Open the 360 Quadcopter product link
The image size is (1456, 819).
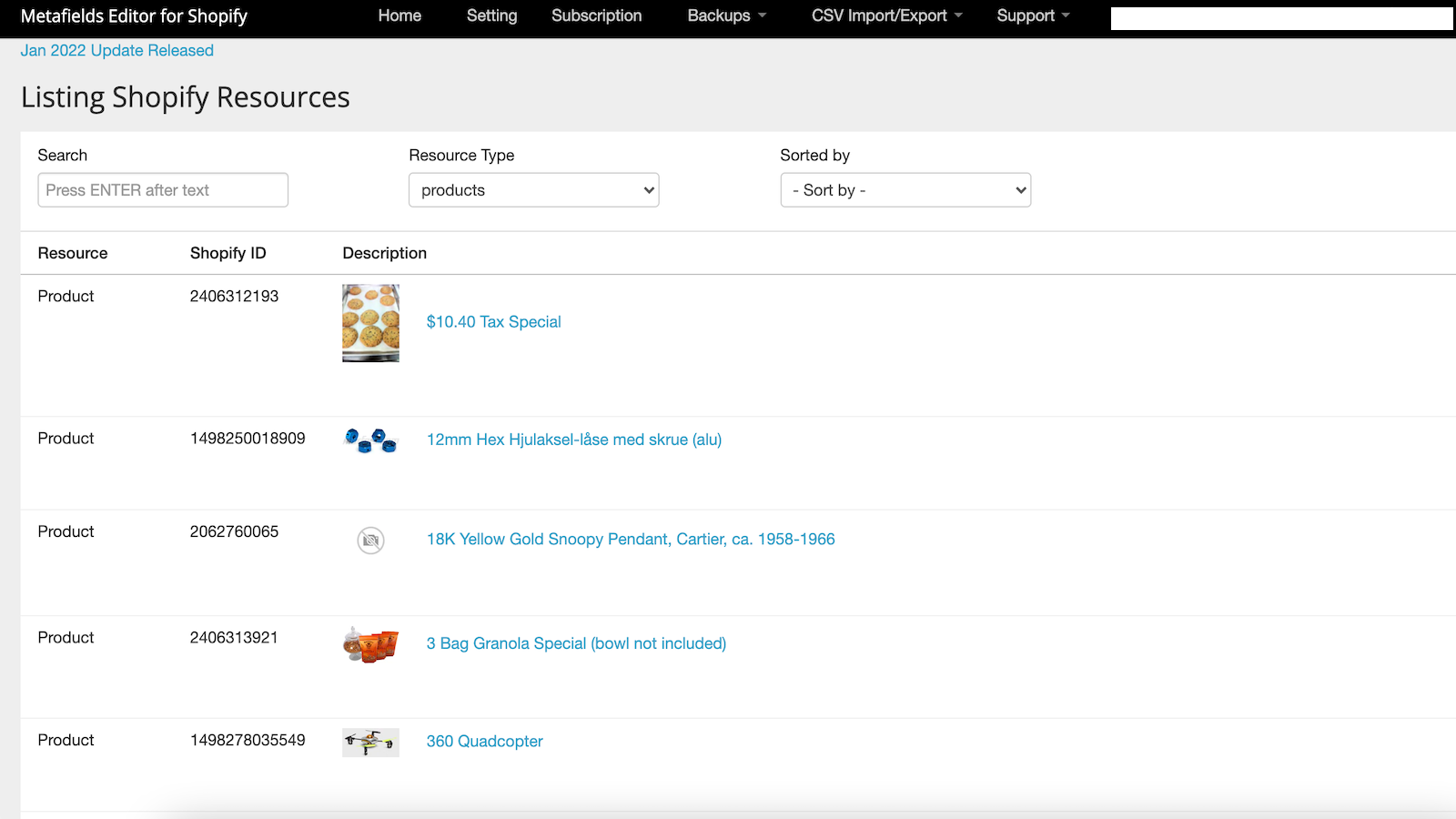coord(484,741)
